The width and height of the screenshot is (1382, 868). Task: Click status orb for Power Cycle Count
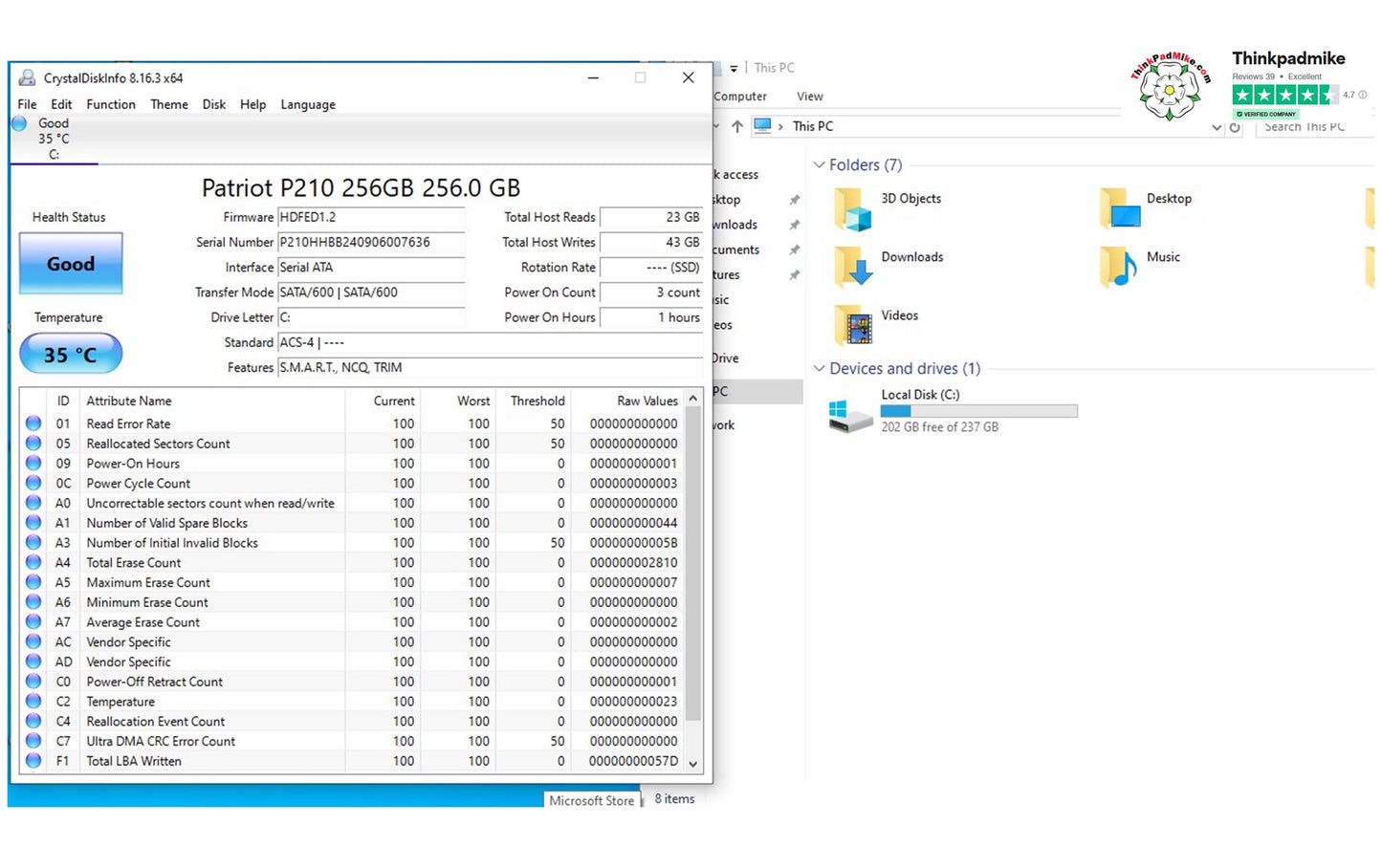coord(33,483)
